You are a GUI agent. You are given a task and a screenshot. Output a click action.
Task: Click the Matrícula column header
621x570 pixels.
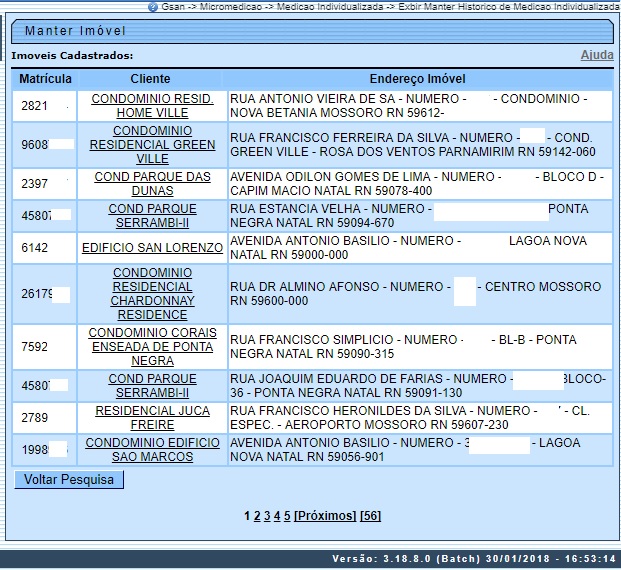tap(45, 79)
